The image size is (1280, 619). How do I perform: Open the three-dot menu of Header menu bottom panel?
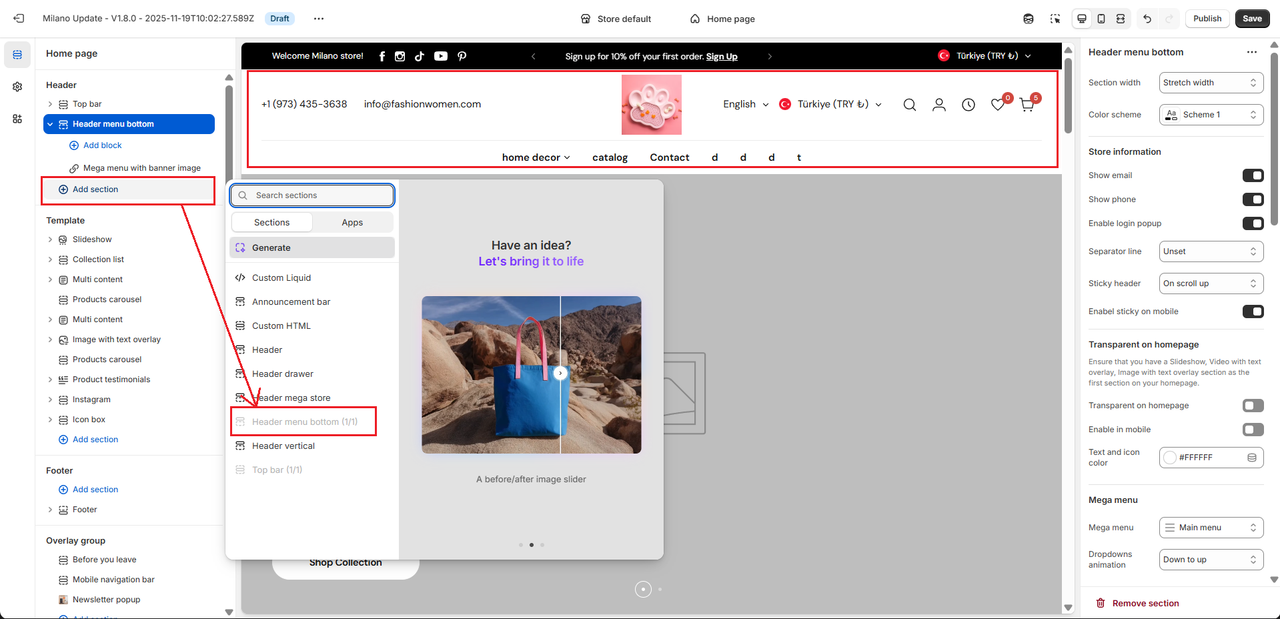click(1251, 52)
